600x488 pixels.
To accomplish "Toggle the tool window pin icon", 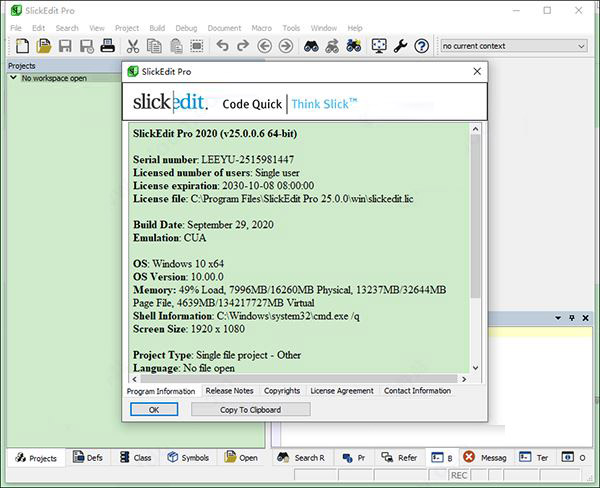I will tap(572, 318).
